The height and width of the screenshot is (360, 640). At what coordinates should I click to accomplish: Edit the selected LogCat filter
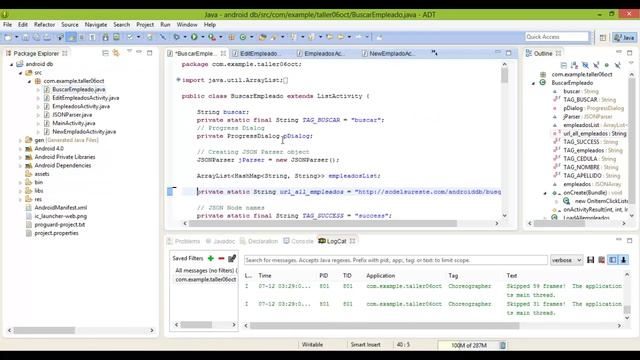232,258
